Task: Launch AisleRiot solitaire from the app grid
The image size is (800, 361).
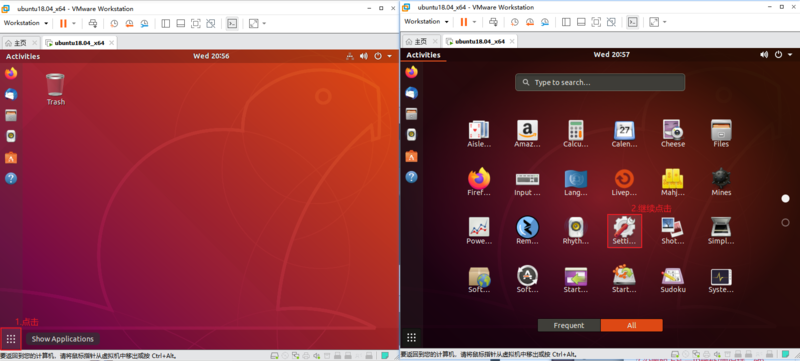Action: click(x=479, y=134)
